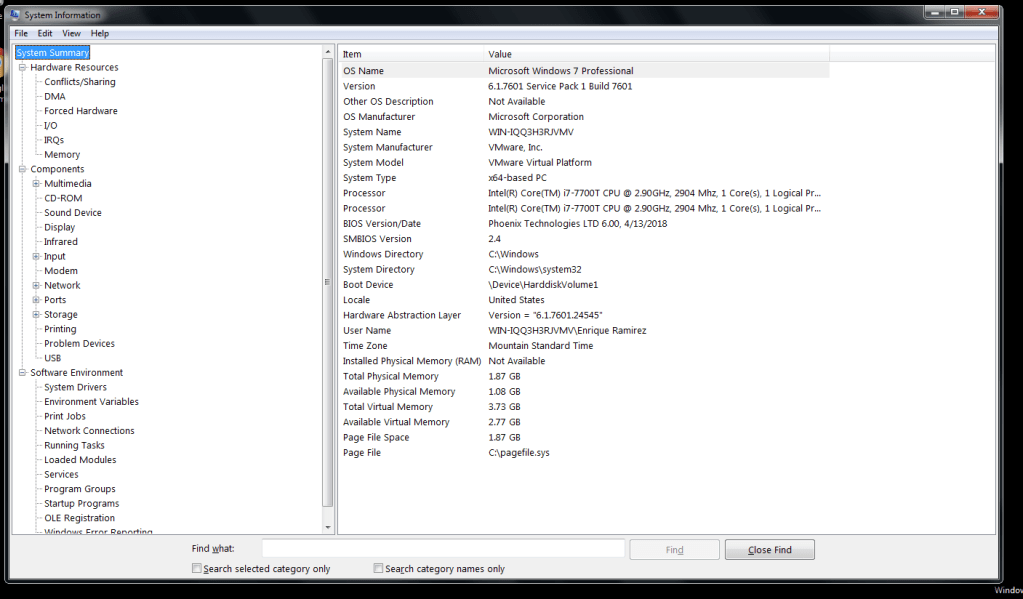
Task: Select System Drivers tree item
Action: [x=75, y=387]
